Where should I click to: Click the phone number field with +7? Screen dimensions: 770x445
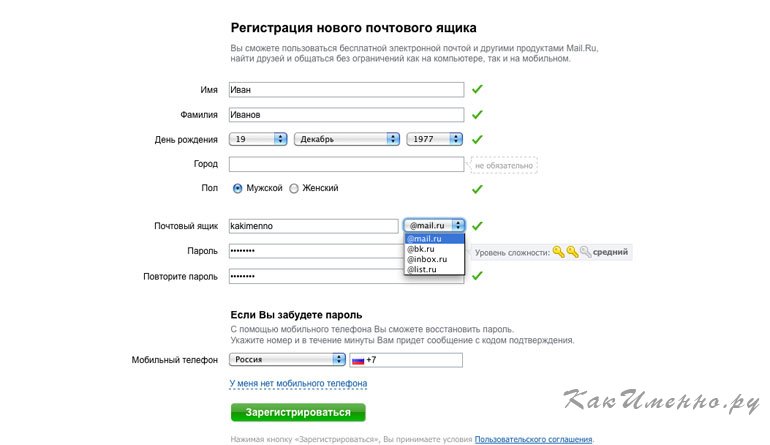point(406,360)
